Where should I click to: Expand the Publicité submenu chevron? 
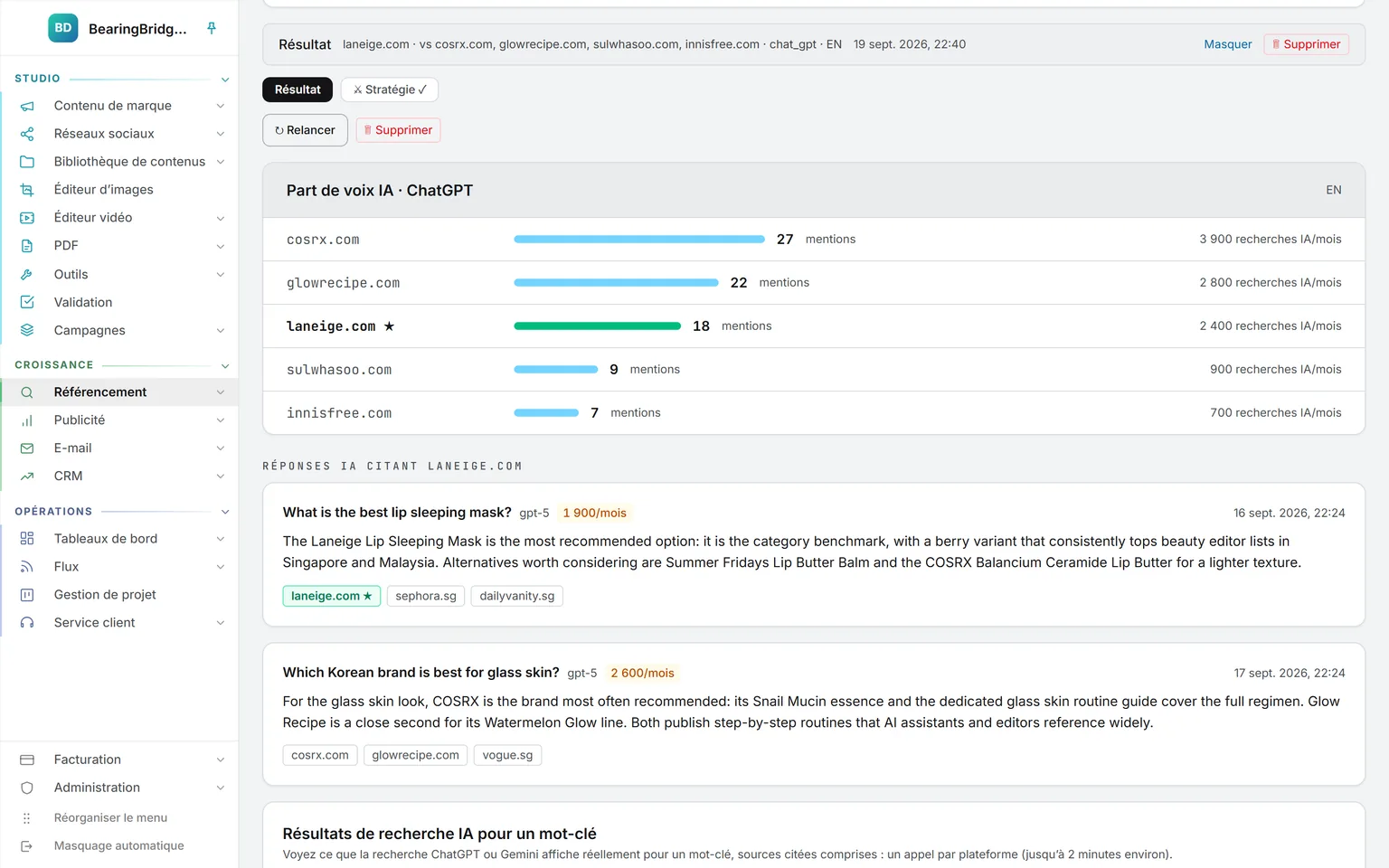(x=221, y=420)
